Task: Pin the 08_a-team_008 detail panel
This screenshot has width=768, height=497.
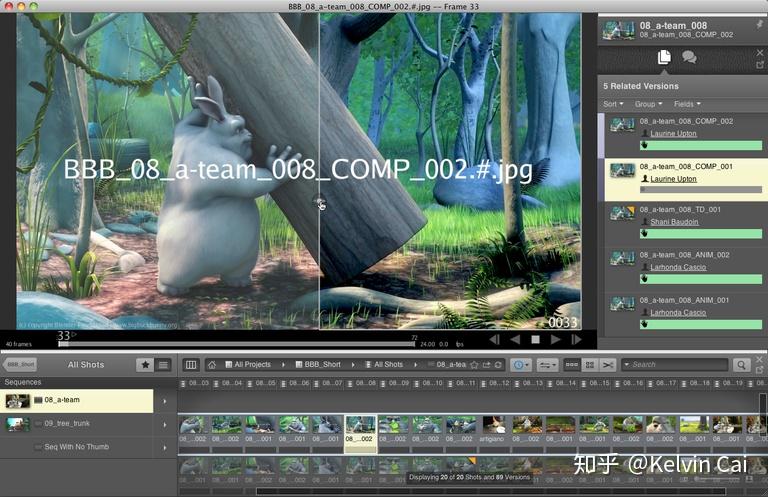Action: (x=760, y=24)
